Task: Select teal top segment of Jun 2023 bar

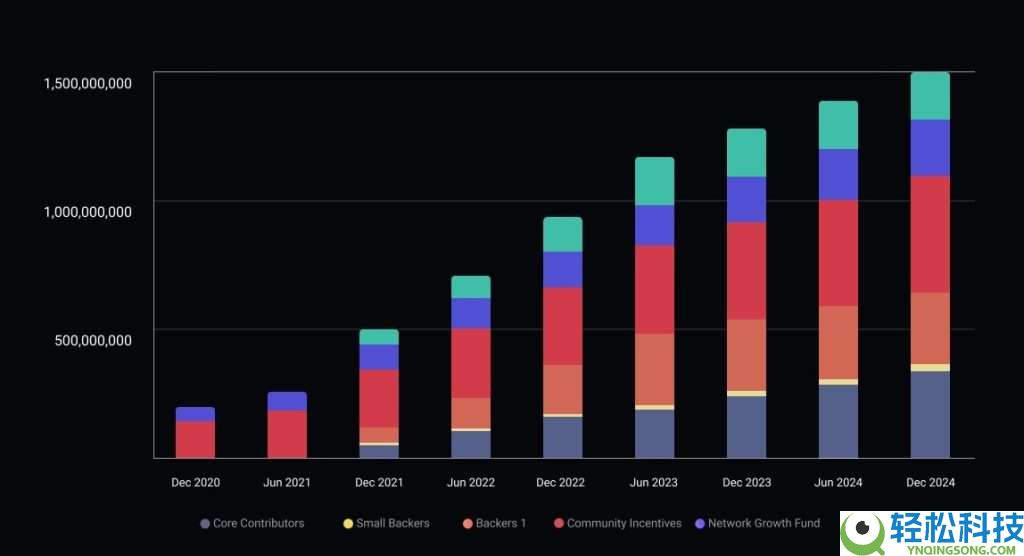Action: coord(654,181)
